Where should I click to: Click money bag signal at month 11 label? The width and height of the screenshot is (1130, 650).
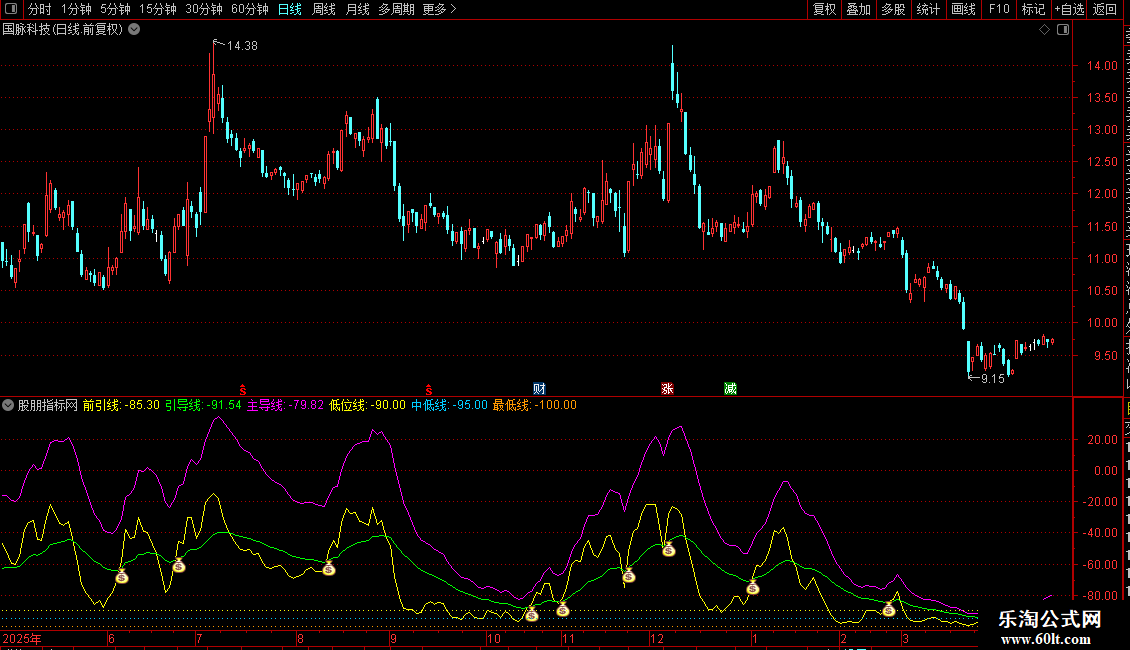tap(563, 610)
